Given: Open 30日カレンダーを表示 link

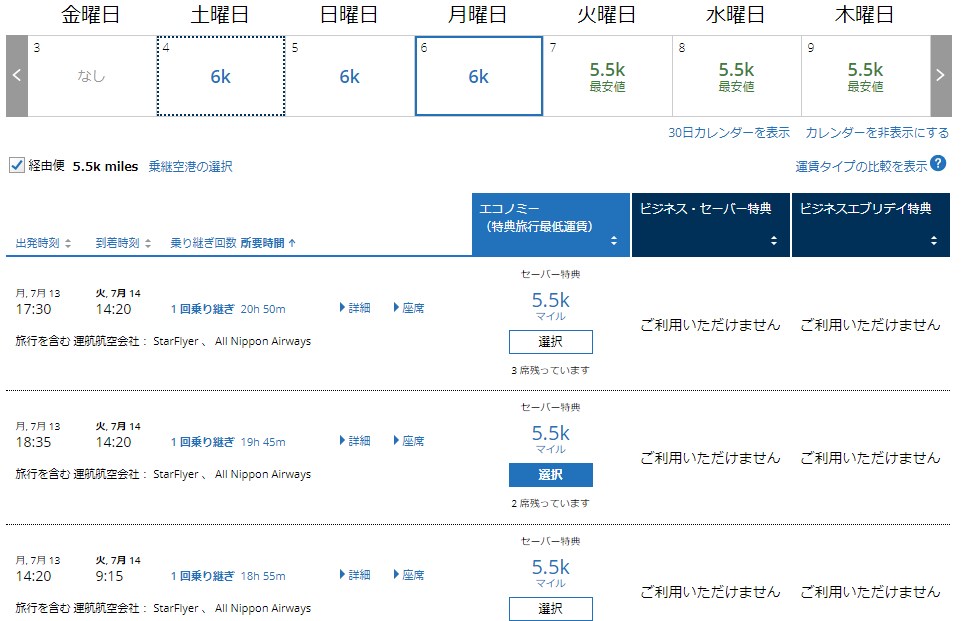Looking at the screenshot, I should click(x=729, y=133).
